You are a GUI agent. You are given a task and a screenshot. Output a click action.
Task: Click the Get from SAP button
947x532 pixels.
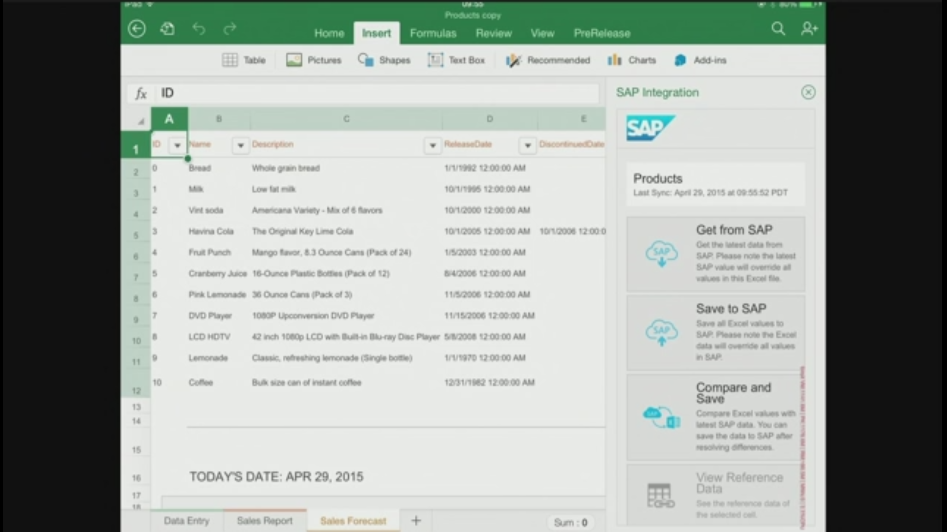click(715, 254)
